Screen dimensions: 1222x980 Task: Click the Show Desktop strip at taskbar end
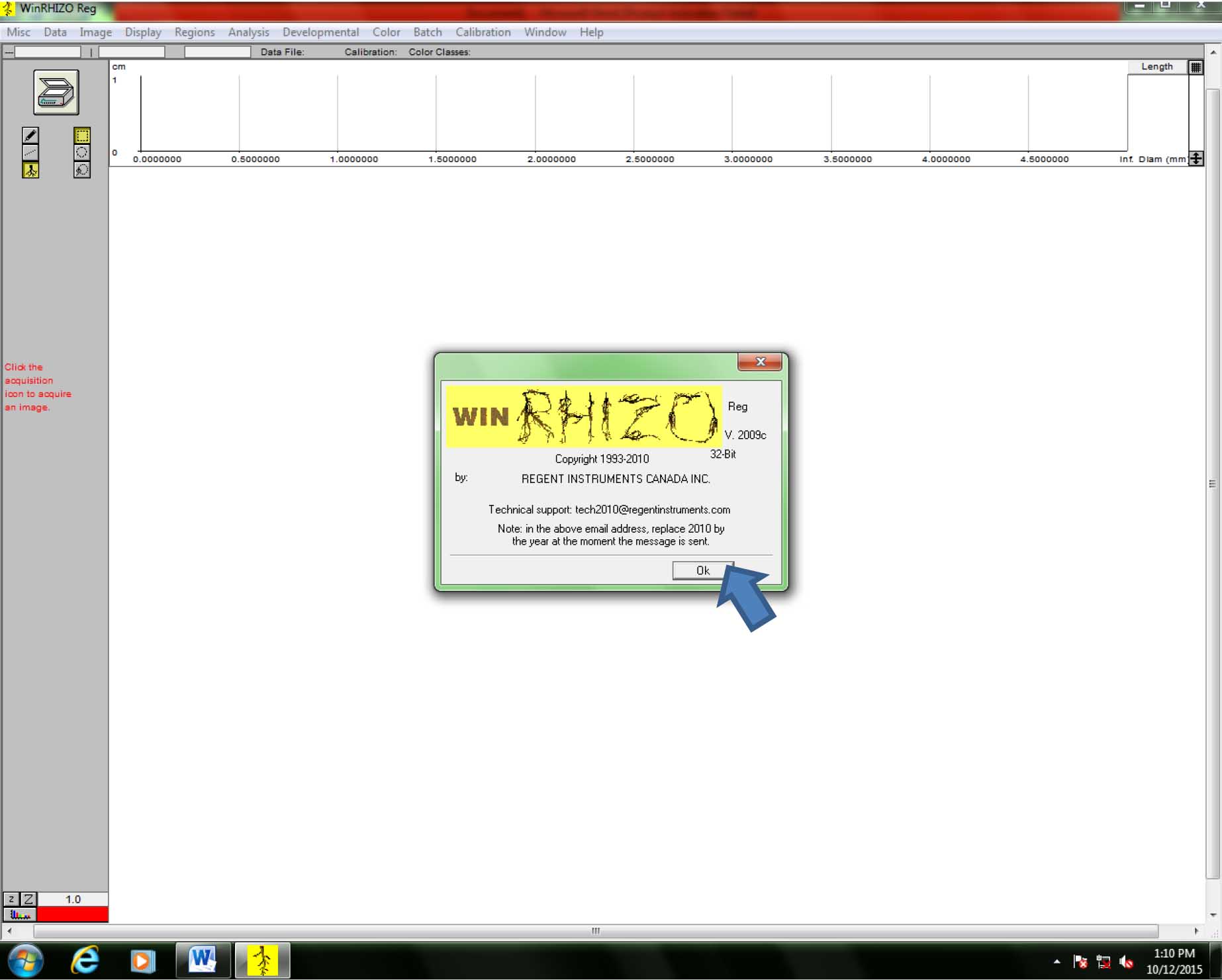point(1217,960)
